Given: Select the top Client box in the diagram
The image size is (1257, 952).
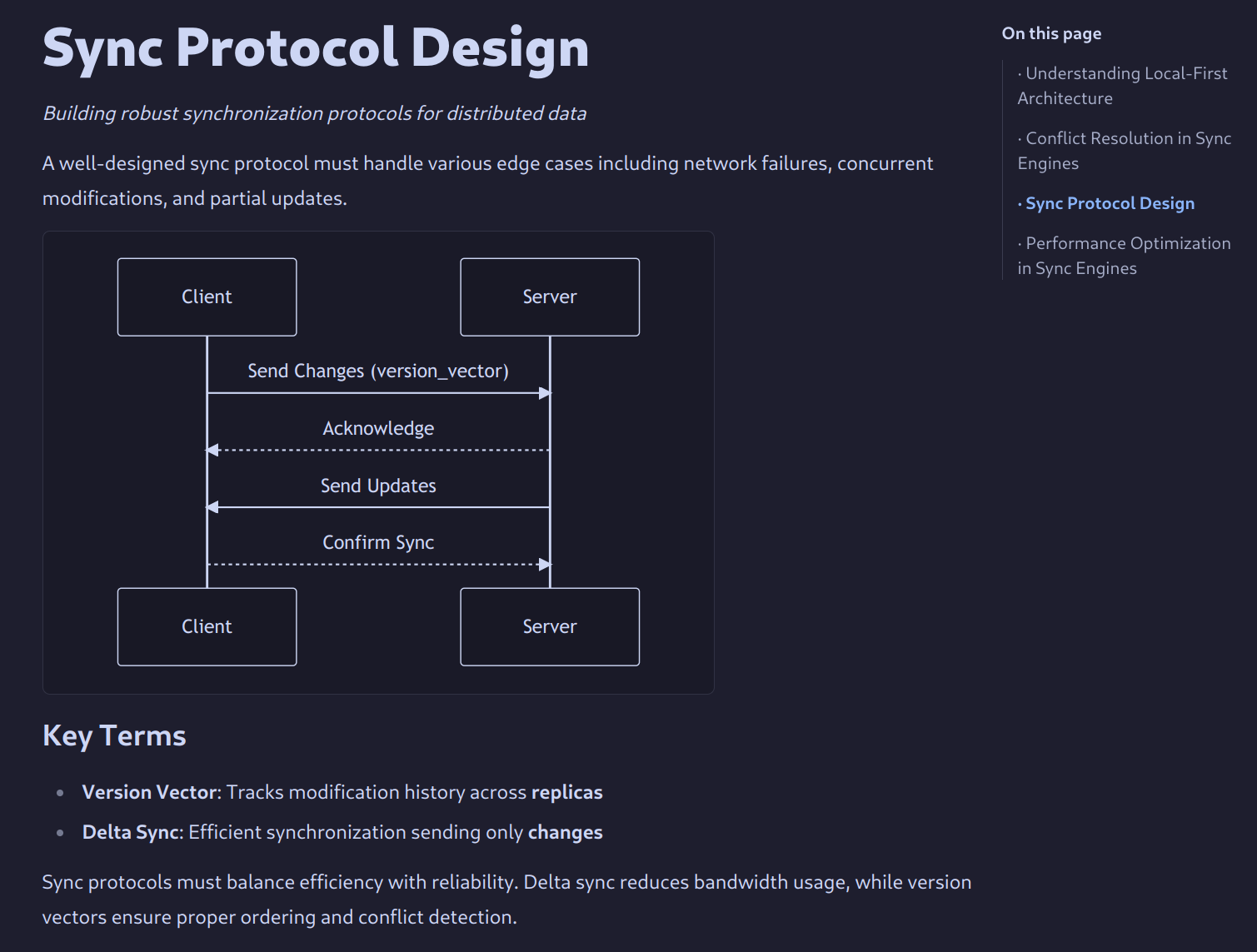Looking at the screenshot, I should [x=207, y=297].
